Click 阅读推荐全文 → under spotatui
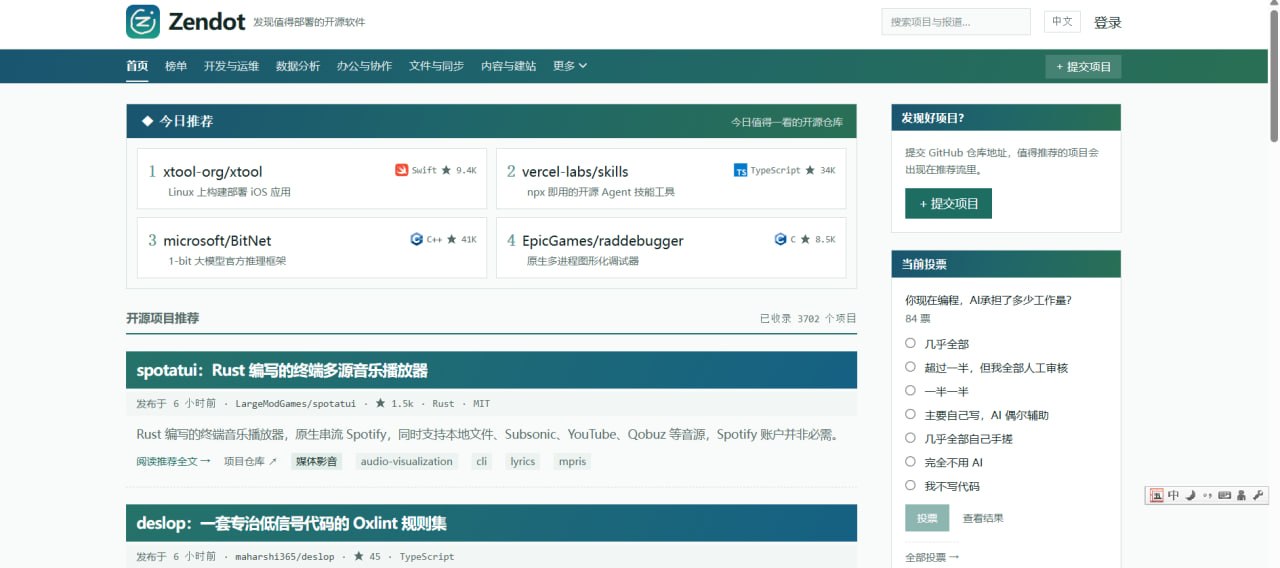The width and height of the screenshot is (1280, 568). (x=174, y=461)
